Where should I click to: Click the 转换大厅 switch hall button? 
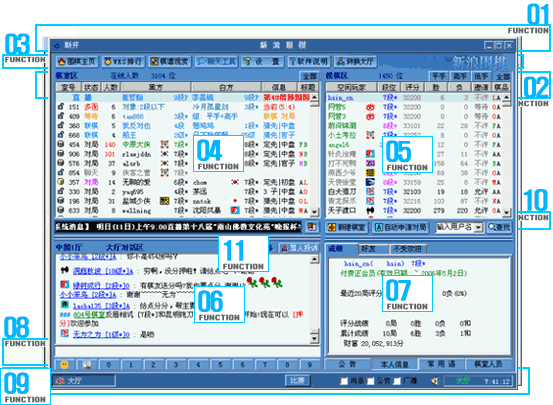355,62
